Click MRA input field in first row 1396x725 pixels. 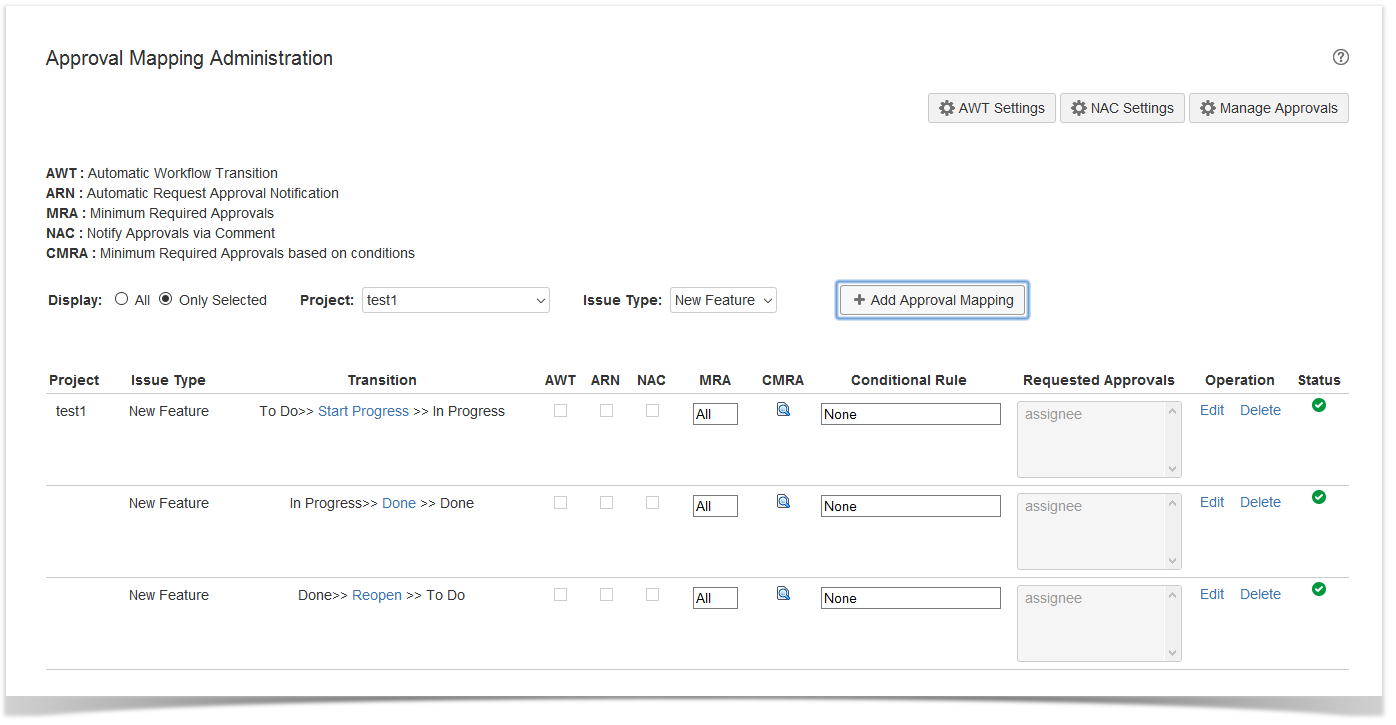(x=715, y=414)
